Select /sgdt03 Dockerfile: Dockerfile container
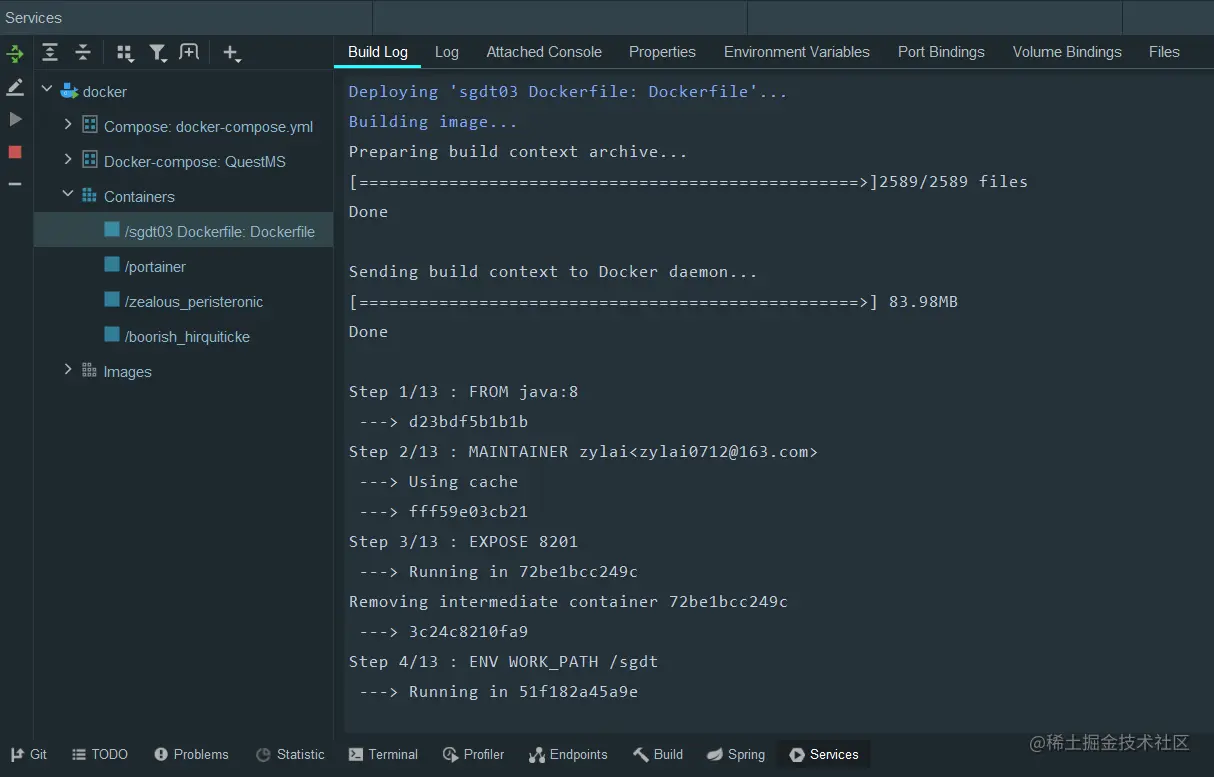Image resolution: width=1214 pixels, height=777 pixels. pos(184,231)
